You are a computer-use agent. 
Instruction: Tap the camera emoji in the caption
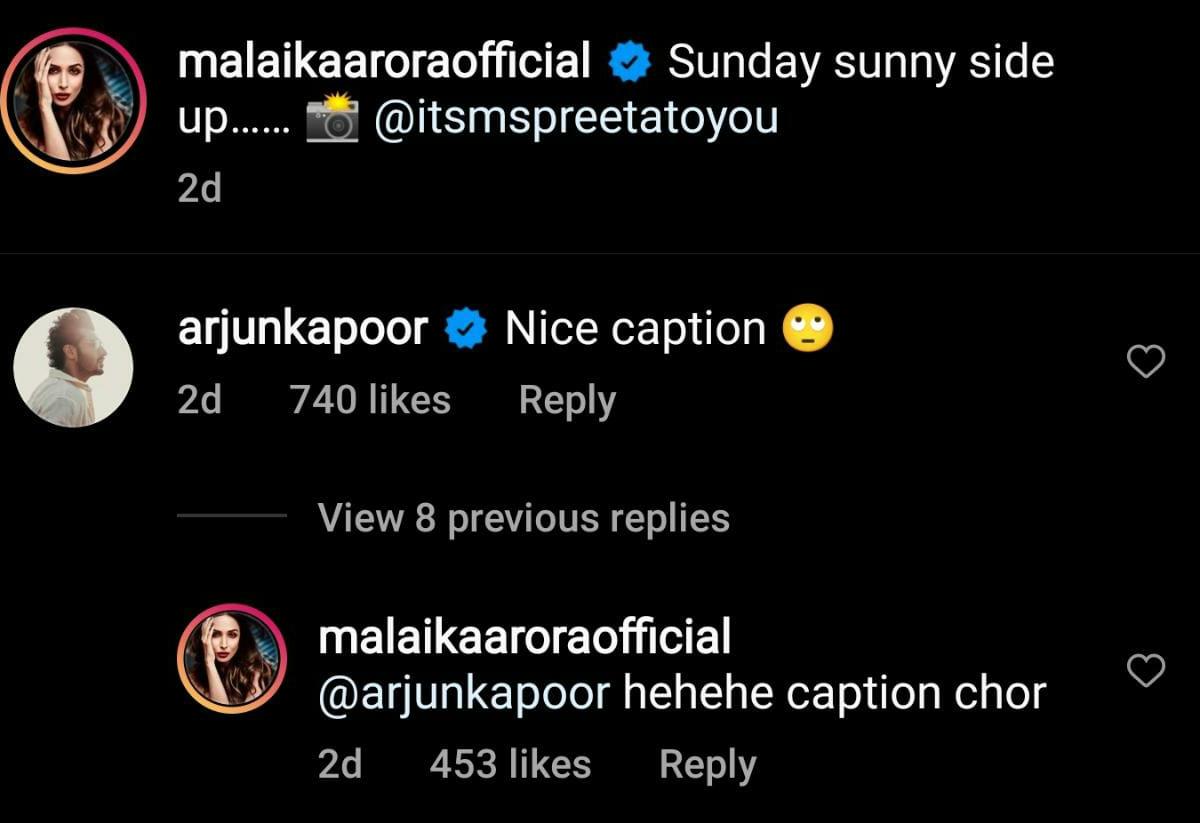click(331, 120)
